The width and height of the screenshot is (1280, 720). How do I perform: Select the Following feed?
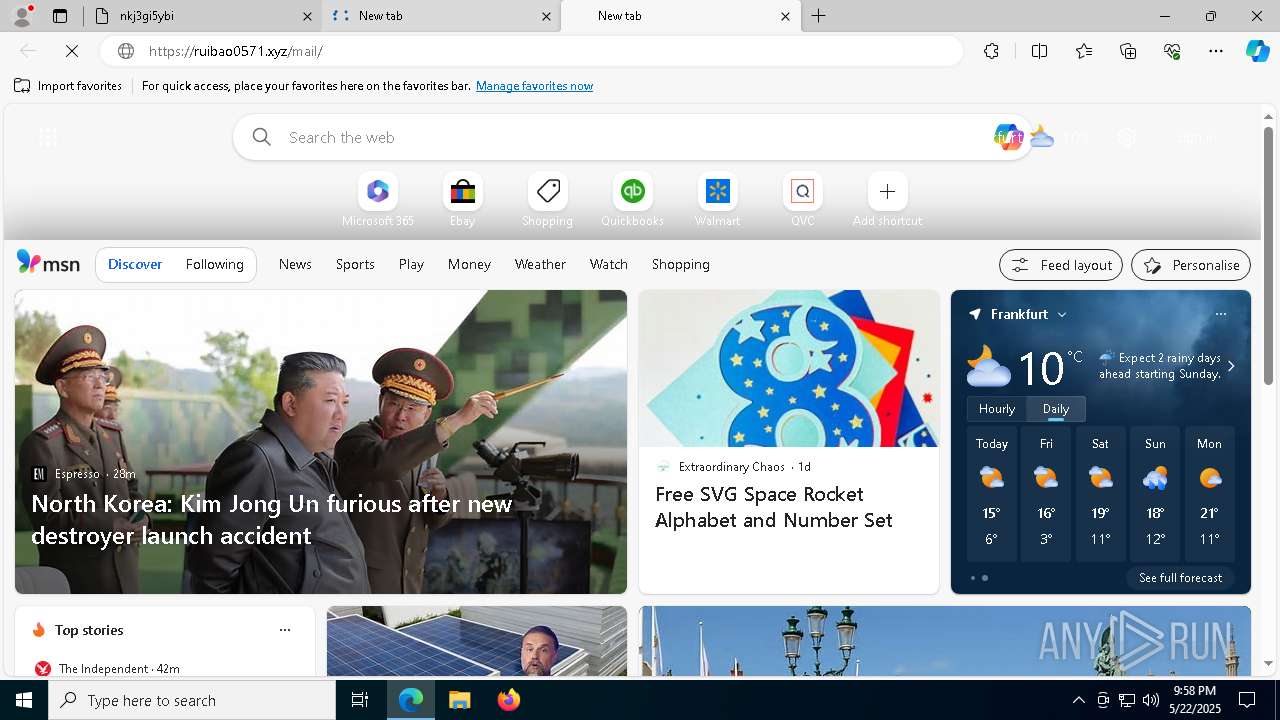pos(214,264)
